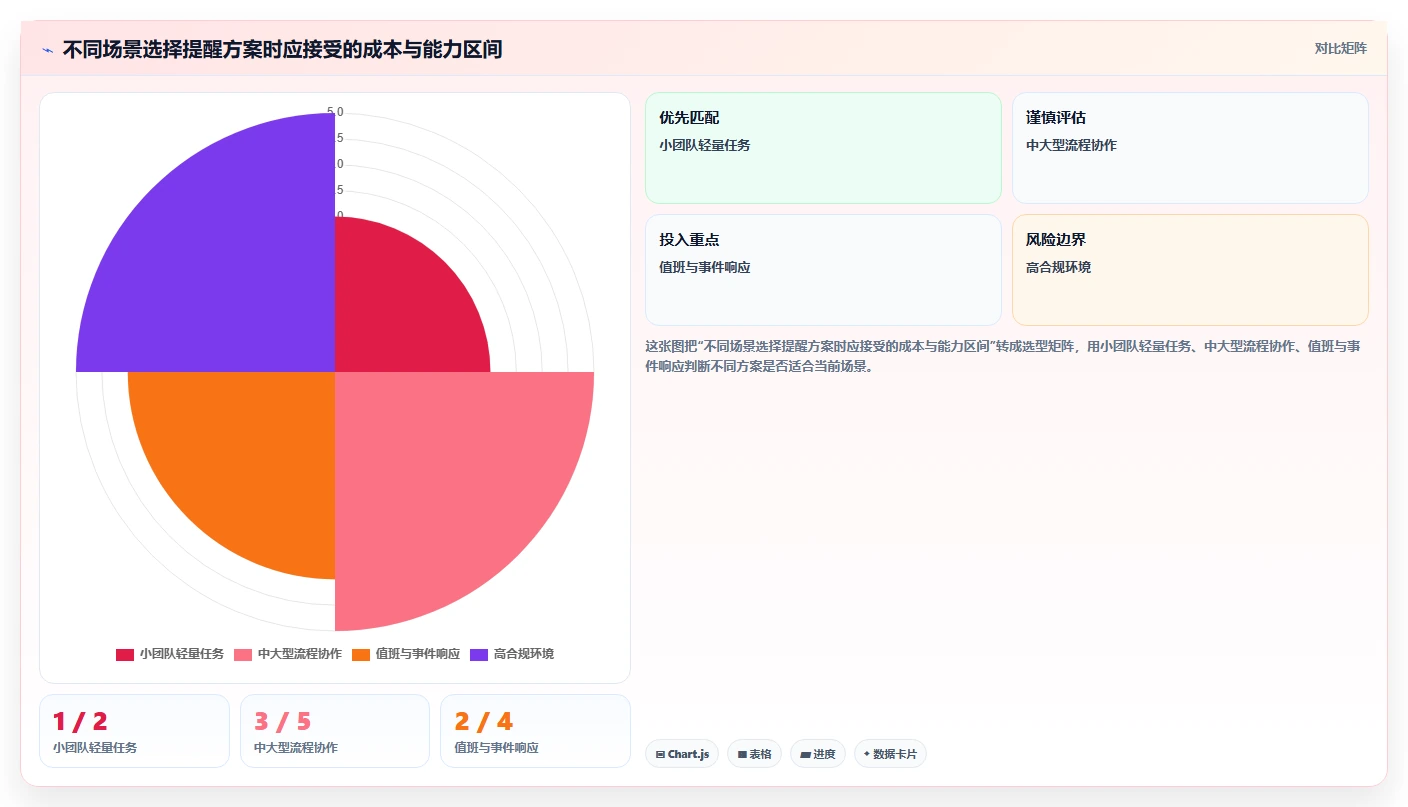
Task: Open the 谨慎评估 card
Action: pyautogui.click(x=1190, y=148)
